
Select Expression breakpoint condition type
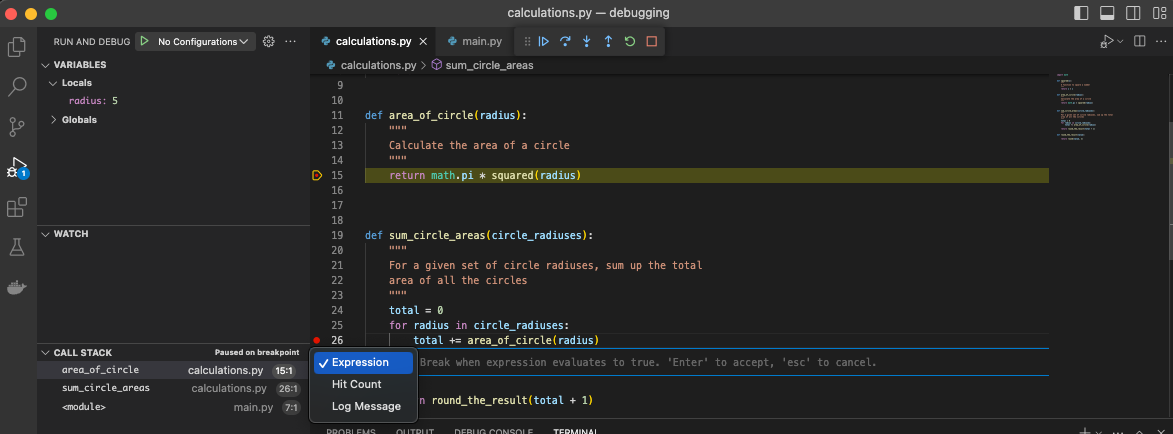click(x=364, y=363)
